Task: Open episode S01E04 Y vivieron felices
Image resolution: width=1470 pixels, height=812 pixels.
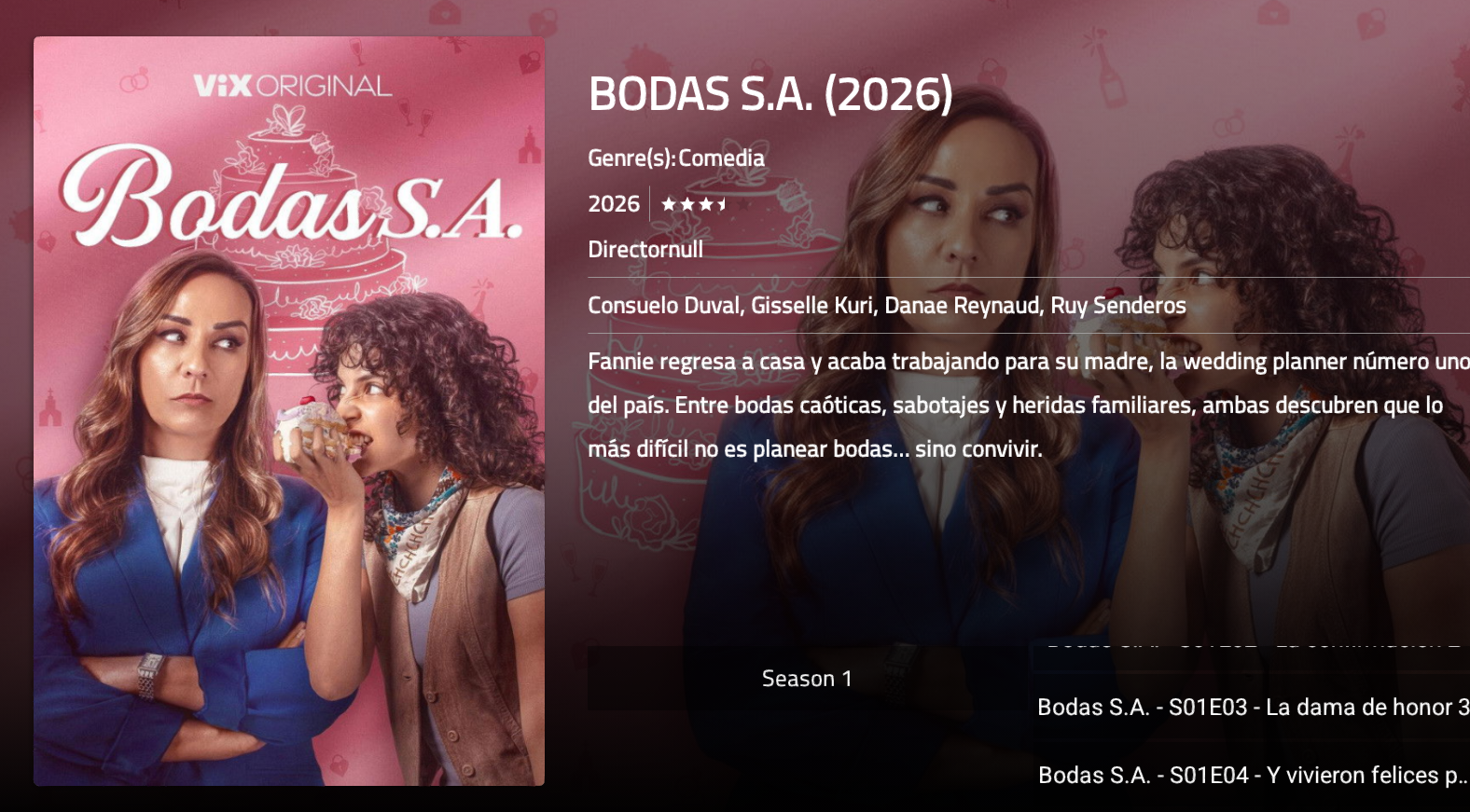Action: click(x=1253, y=776)
